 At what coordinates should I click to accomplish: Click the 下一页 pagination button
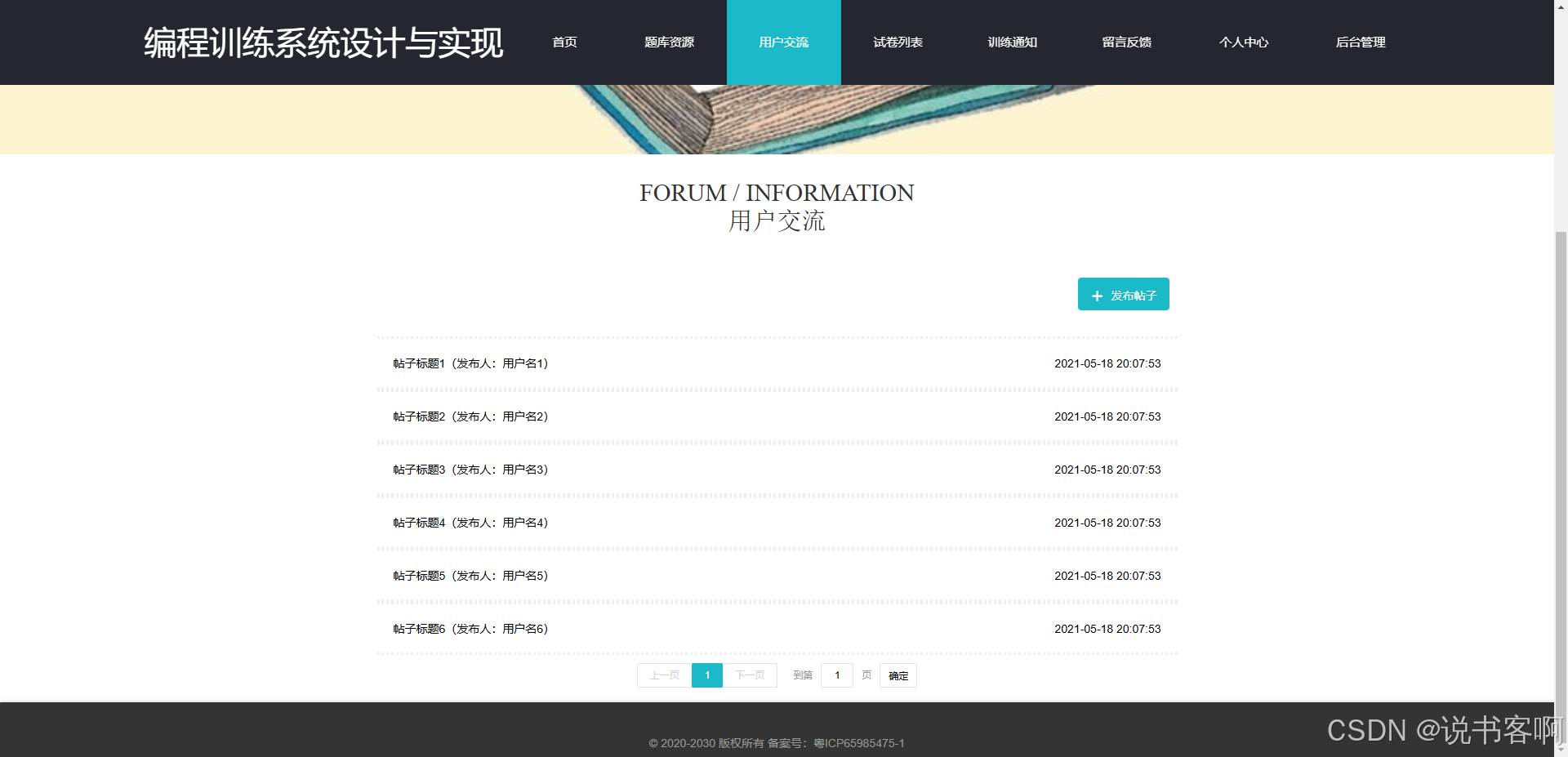(x=750, y=675)
